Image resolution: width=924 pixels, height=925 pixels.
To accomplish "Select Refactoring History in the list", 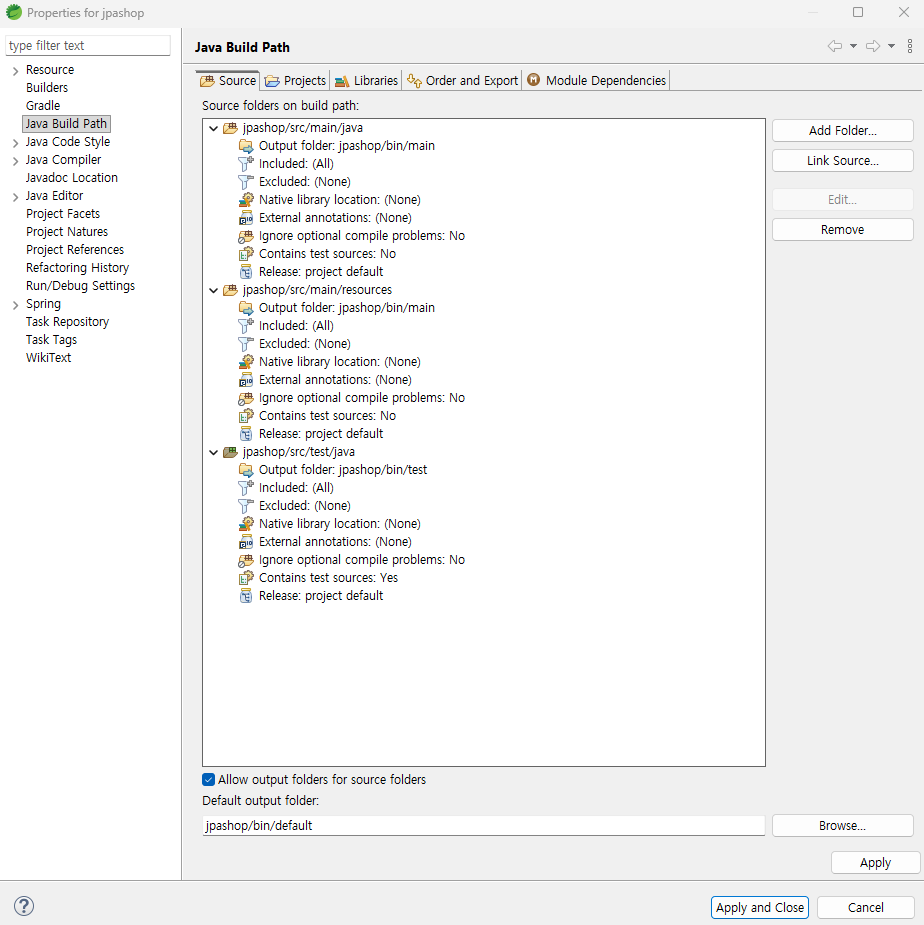I will click(77, 268).
